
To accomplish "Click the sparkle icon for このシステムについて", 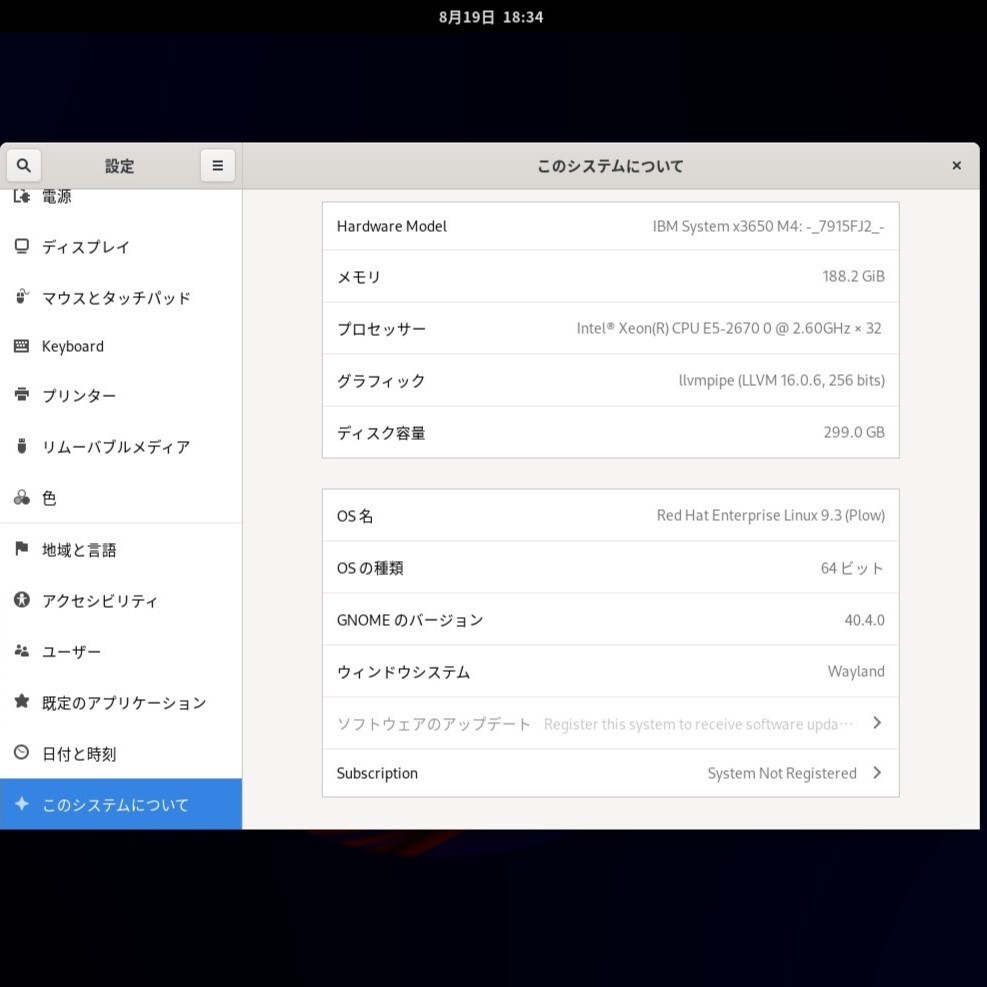I will [21, 804].
